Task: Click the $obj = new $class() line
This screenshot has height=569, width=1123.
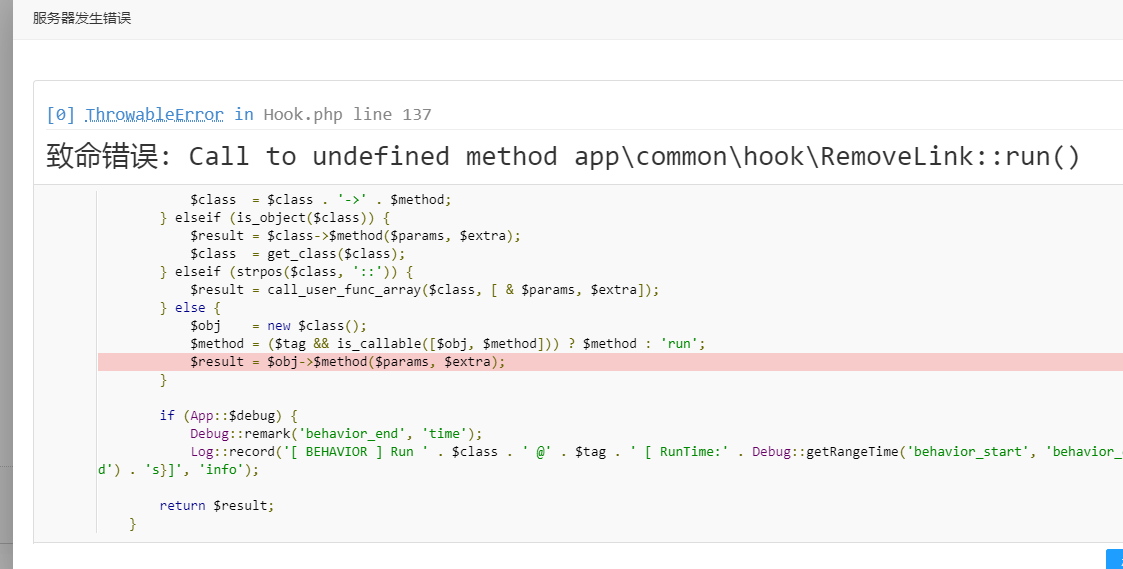Action: (278, 326)
